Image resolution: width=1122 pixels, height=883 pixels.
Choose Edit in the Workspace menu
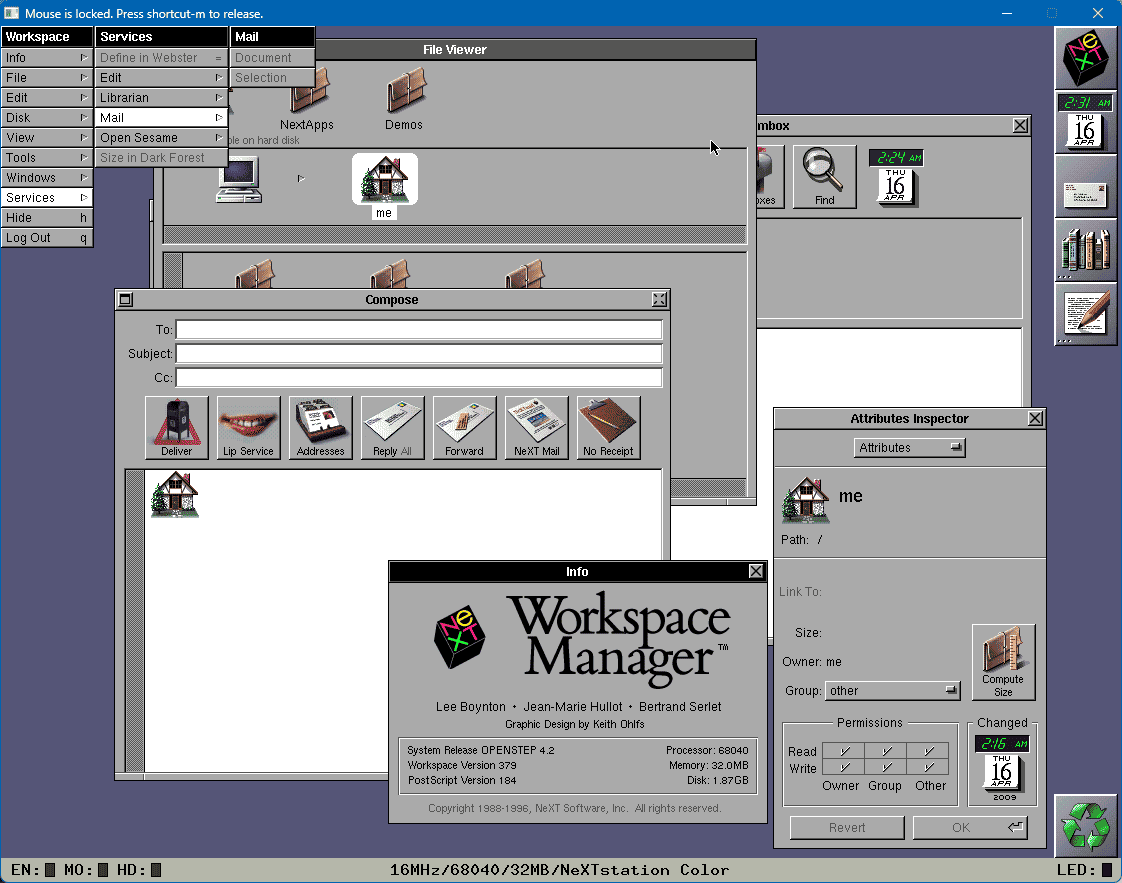coord(47,97)
